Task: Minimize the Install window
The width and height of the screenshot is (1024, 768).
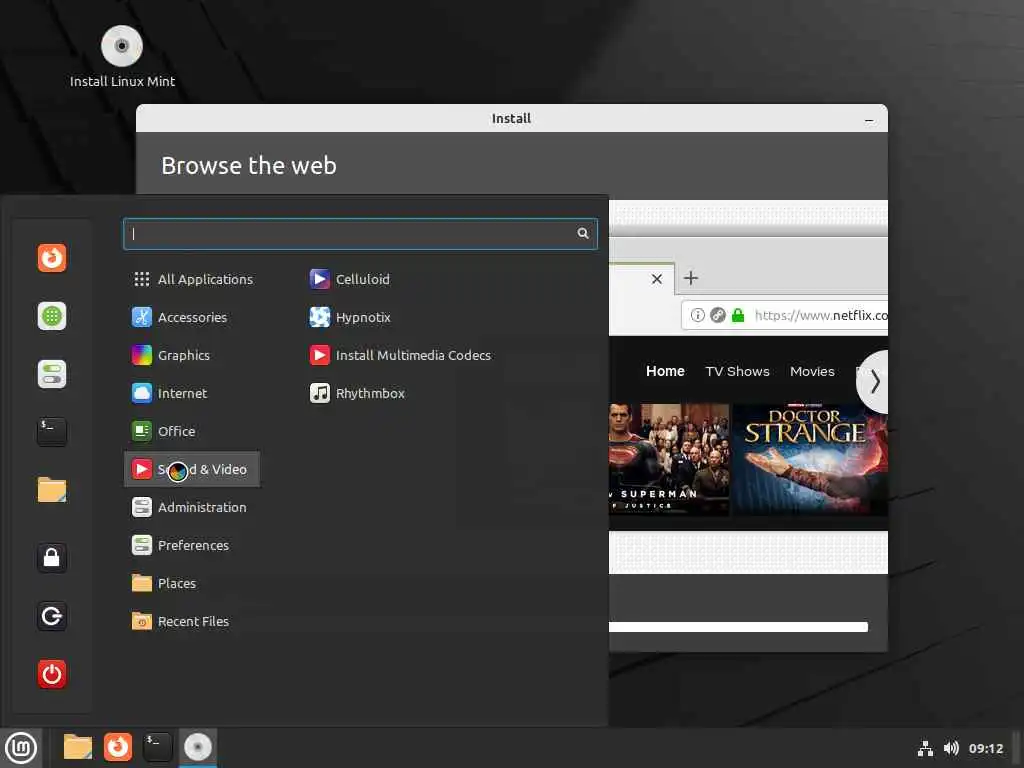Action: tap(869, 119)
